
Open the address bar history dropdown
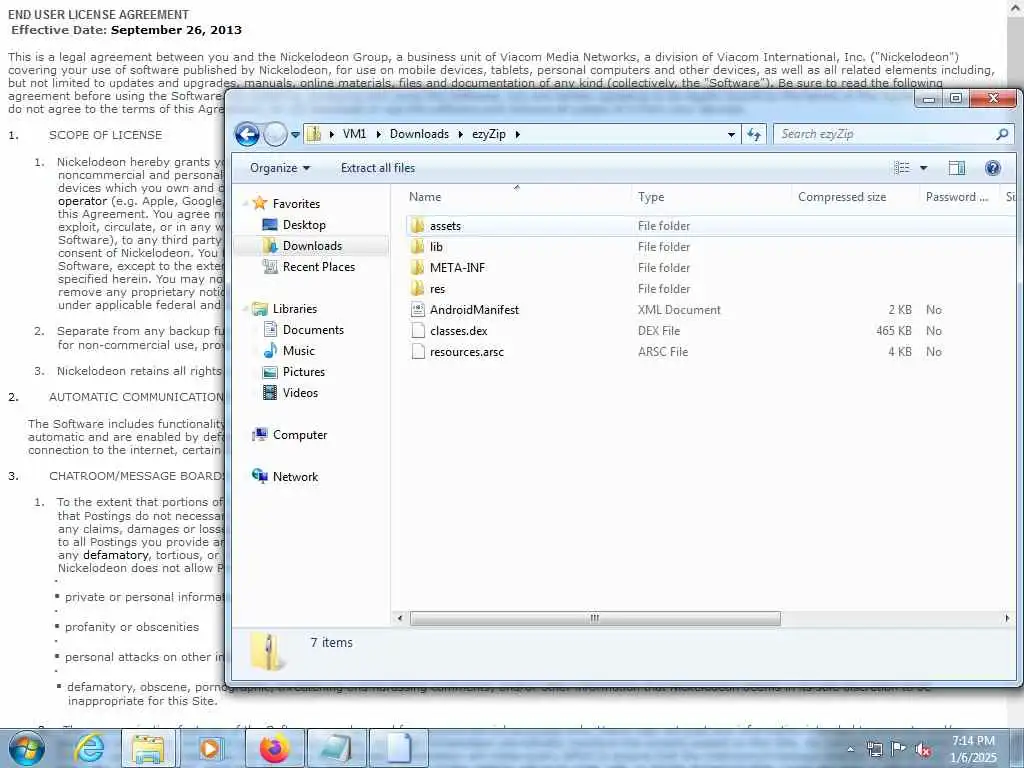pyautogui.click(x=731, y=135)
